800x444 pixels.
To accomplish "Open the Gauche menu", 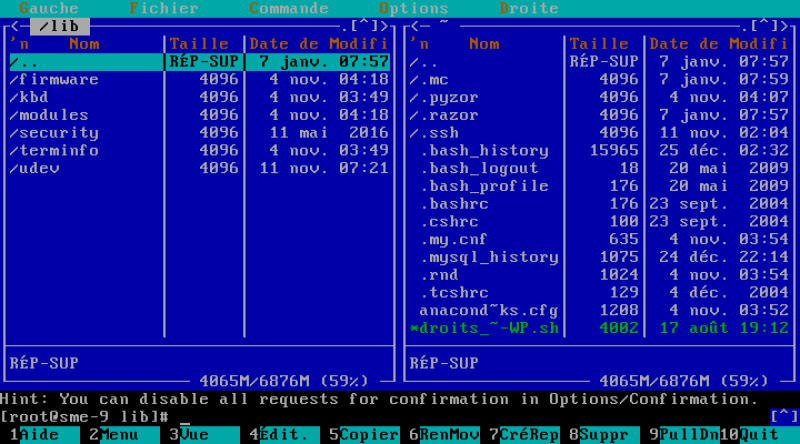I will coord(49,8).
